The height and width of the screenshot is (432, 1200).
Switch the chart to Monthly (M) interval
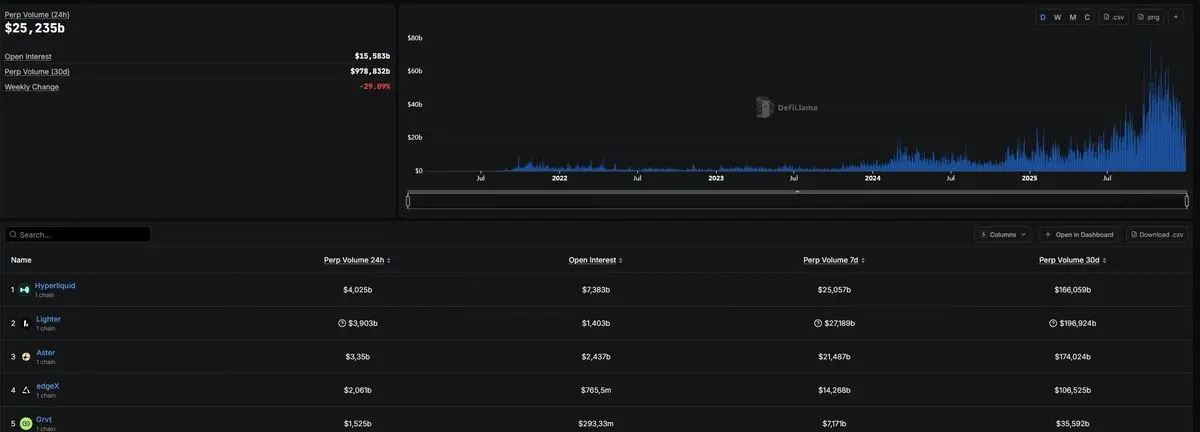(x=1072, y=17)
